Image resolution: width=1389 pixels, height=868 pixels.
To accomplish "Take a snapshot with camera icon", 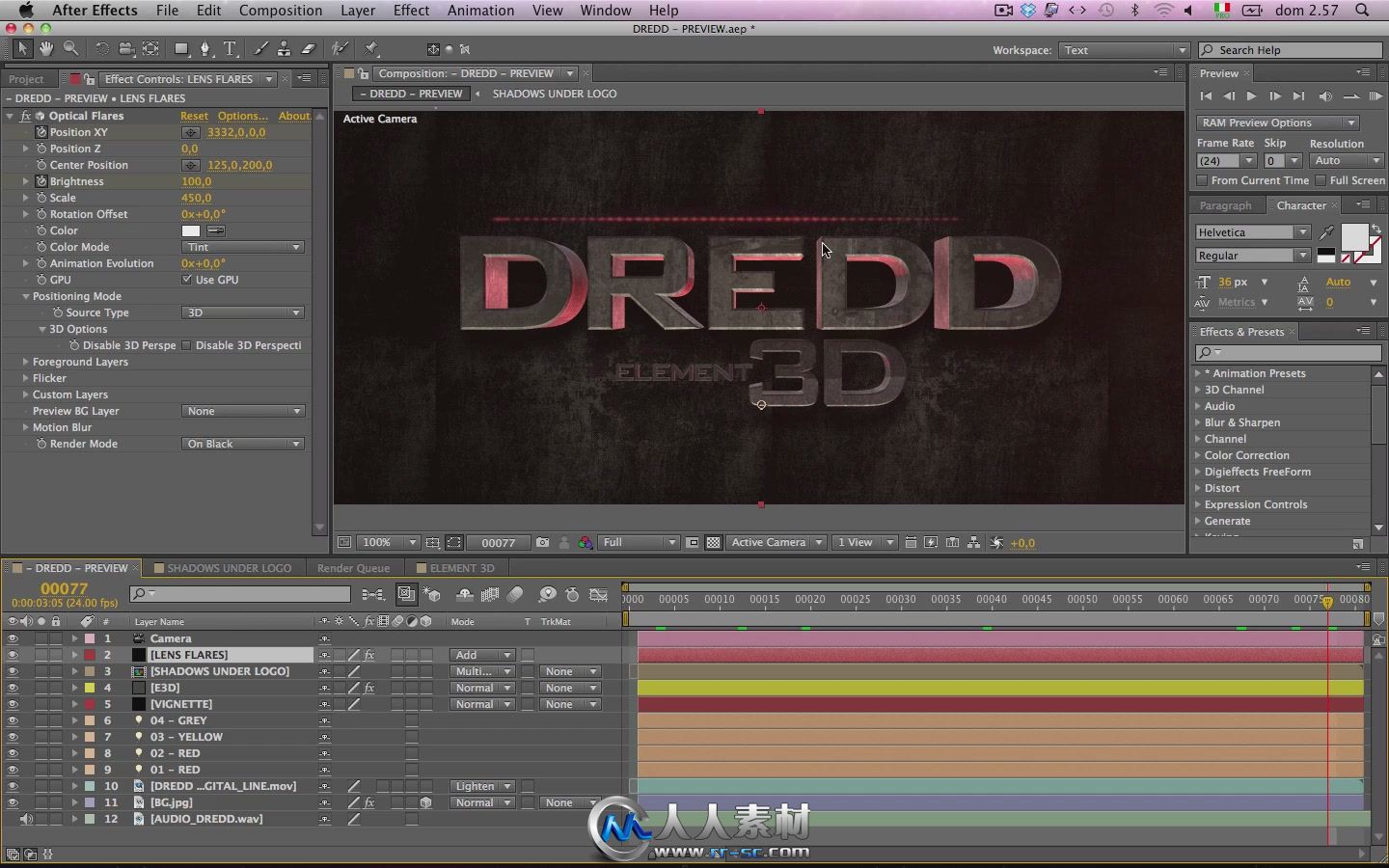I will pos(542,543).
